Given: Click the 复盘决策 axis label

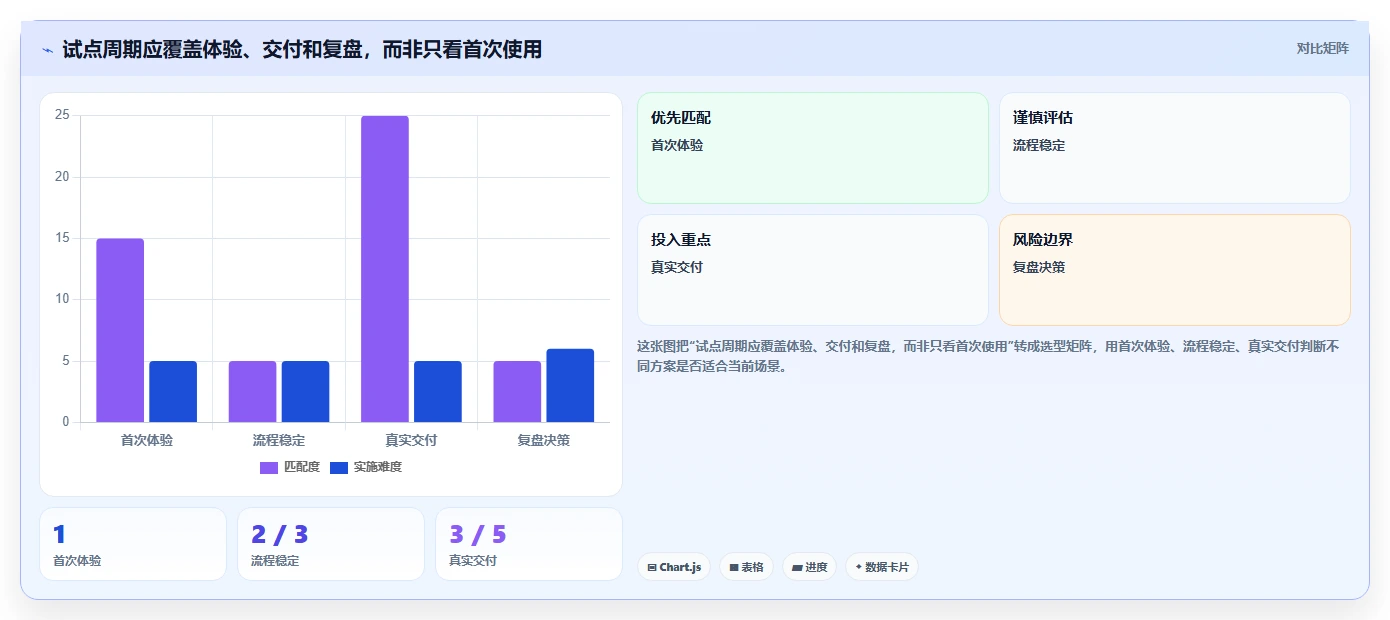Looking at the screenshot, I should (543, 440).
